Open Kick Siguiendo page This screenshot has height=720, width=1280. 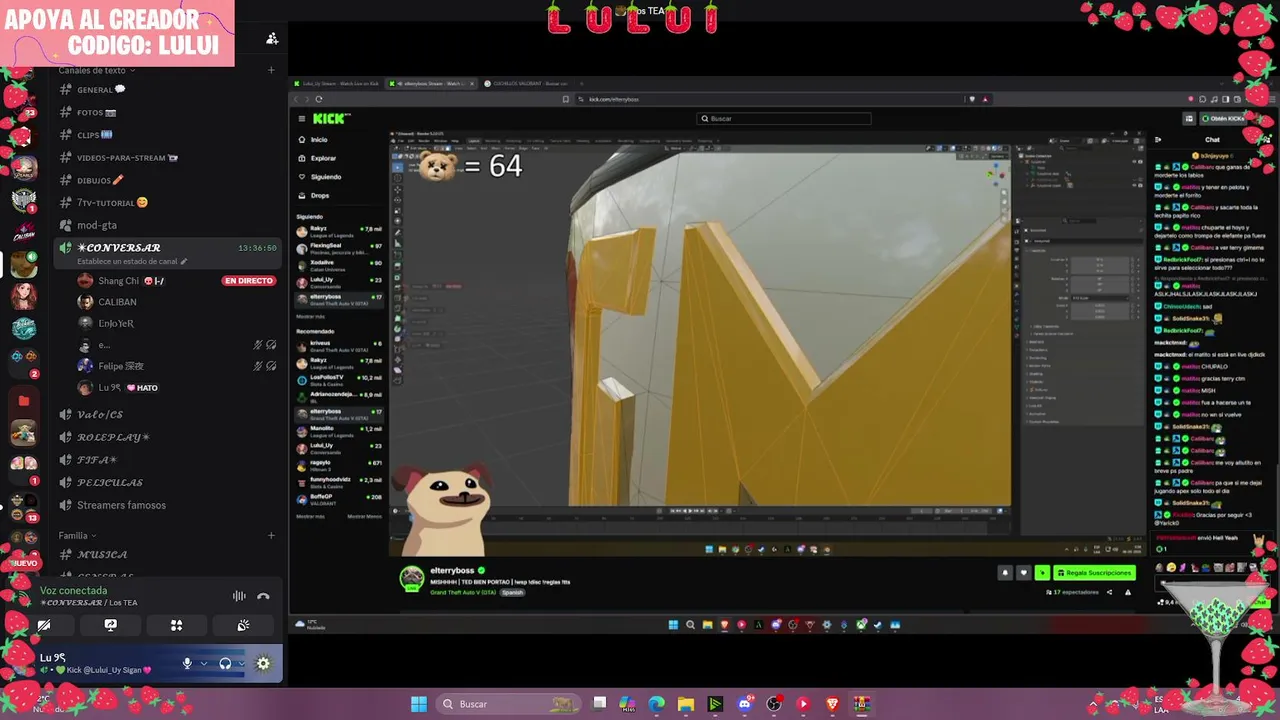(324, 177)
